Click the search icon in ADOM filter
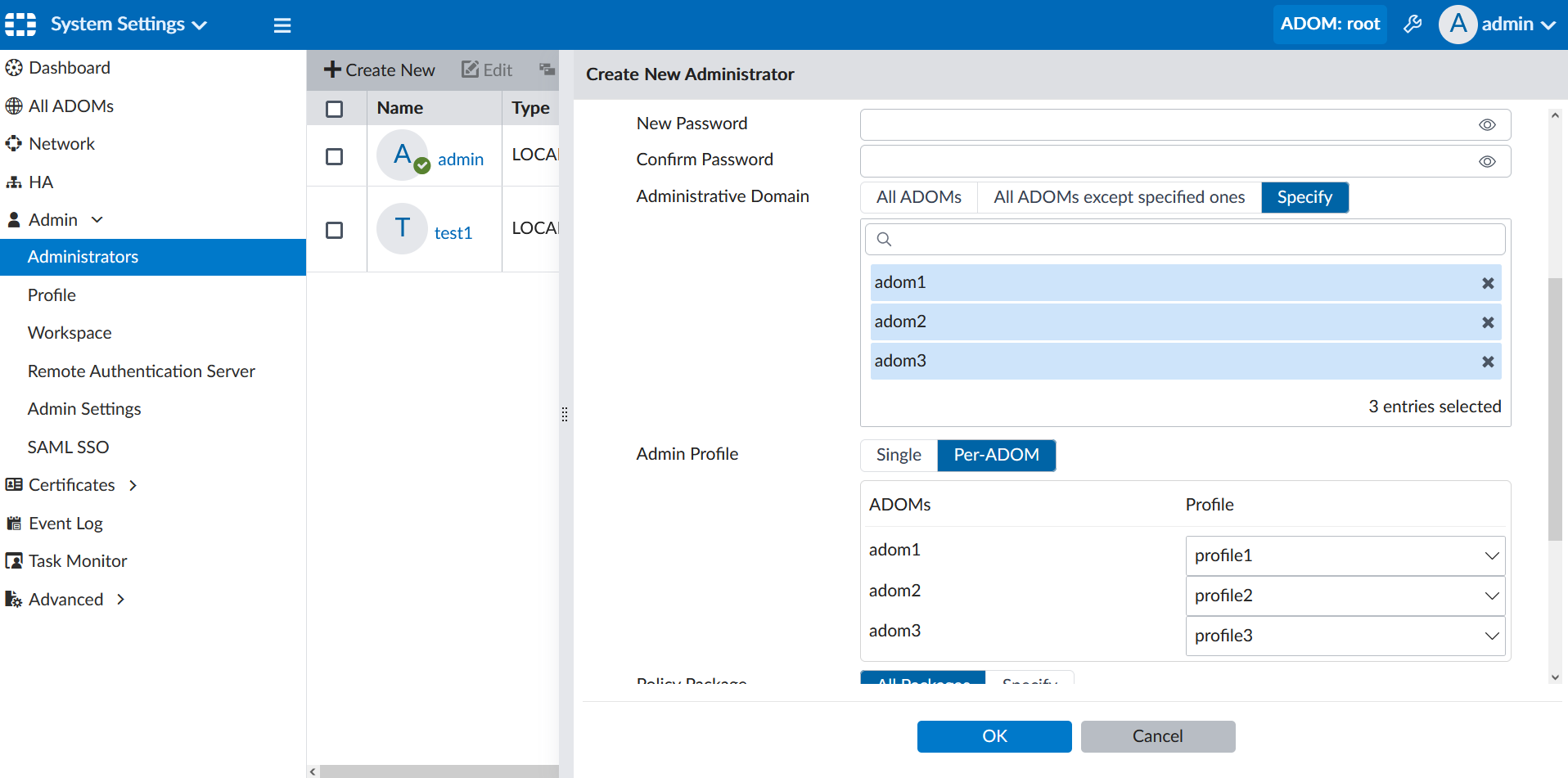 click(x=884, y=240)
